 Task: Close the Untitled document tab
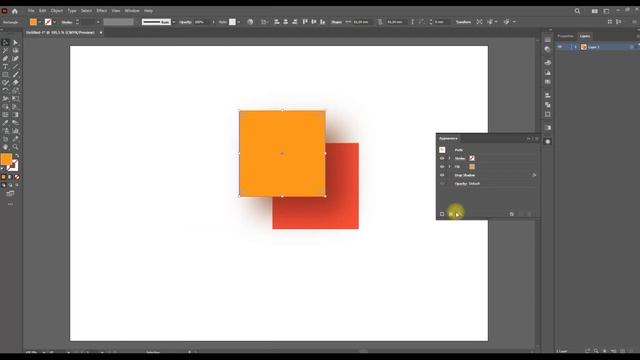pyautogui.click(x=101, y=33)
